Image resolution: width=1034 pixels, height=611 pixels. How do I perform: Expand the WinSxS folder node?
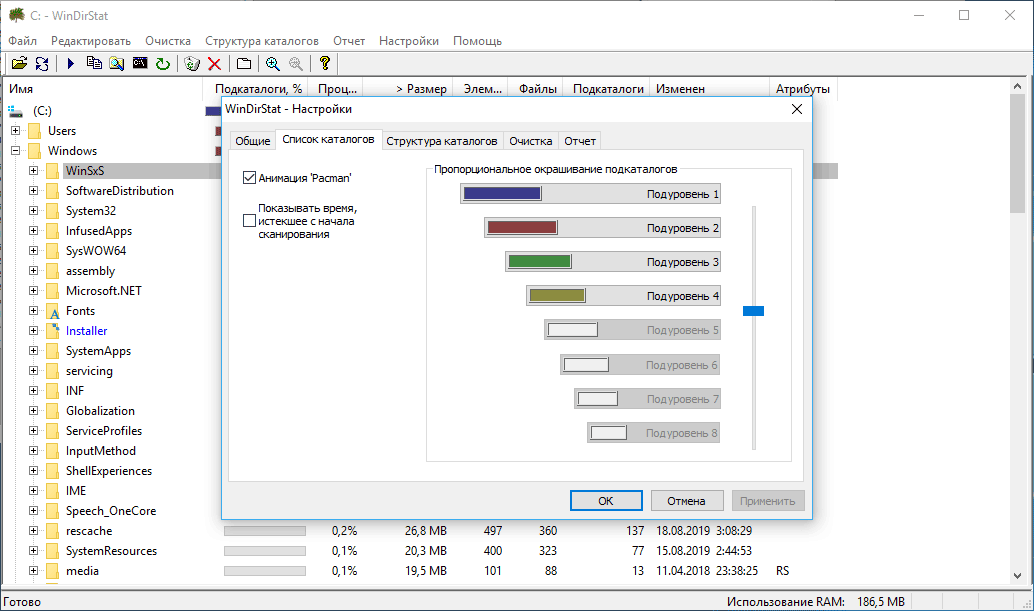pos(34,171)
